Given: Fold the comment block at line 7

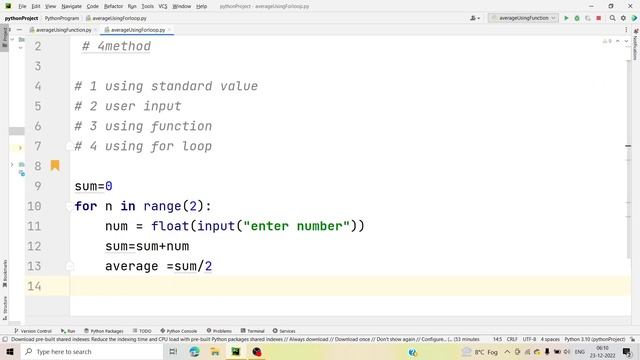Looking at the screenshot, I should pyautogui.click(x=69, y=146).
